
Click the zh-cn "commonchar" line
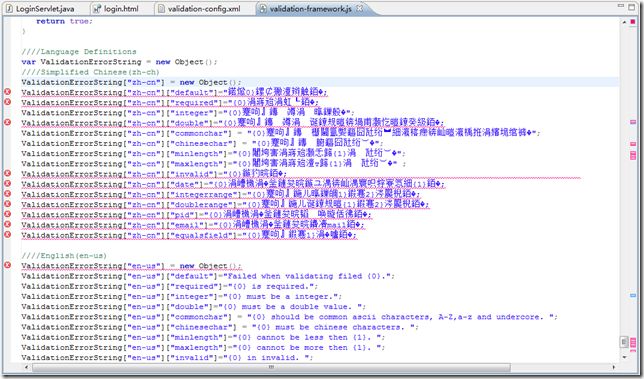pyautogui.click(x=281, y=133)
